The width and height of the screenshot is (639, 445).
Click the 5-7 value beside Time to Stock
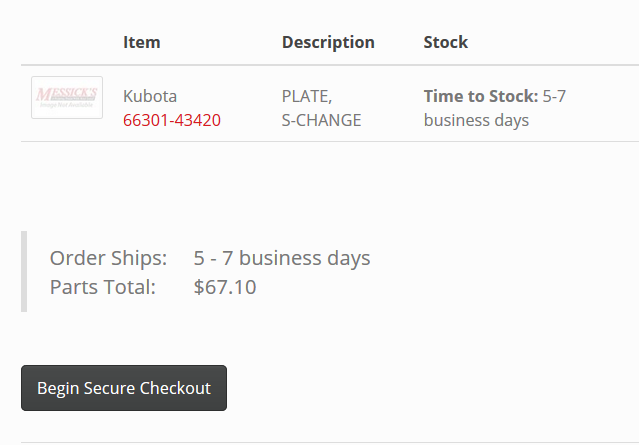(555, 96)
